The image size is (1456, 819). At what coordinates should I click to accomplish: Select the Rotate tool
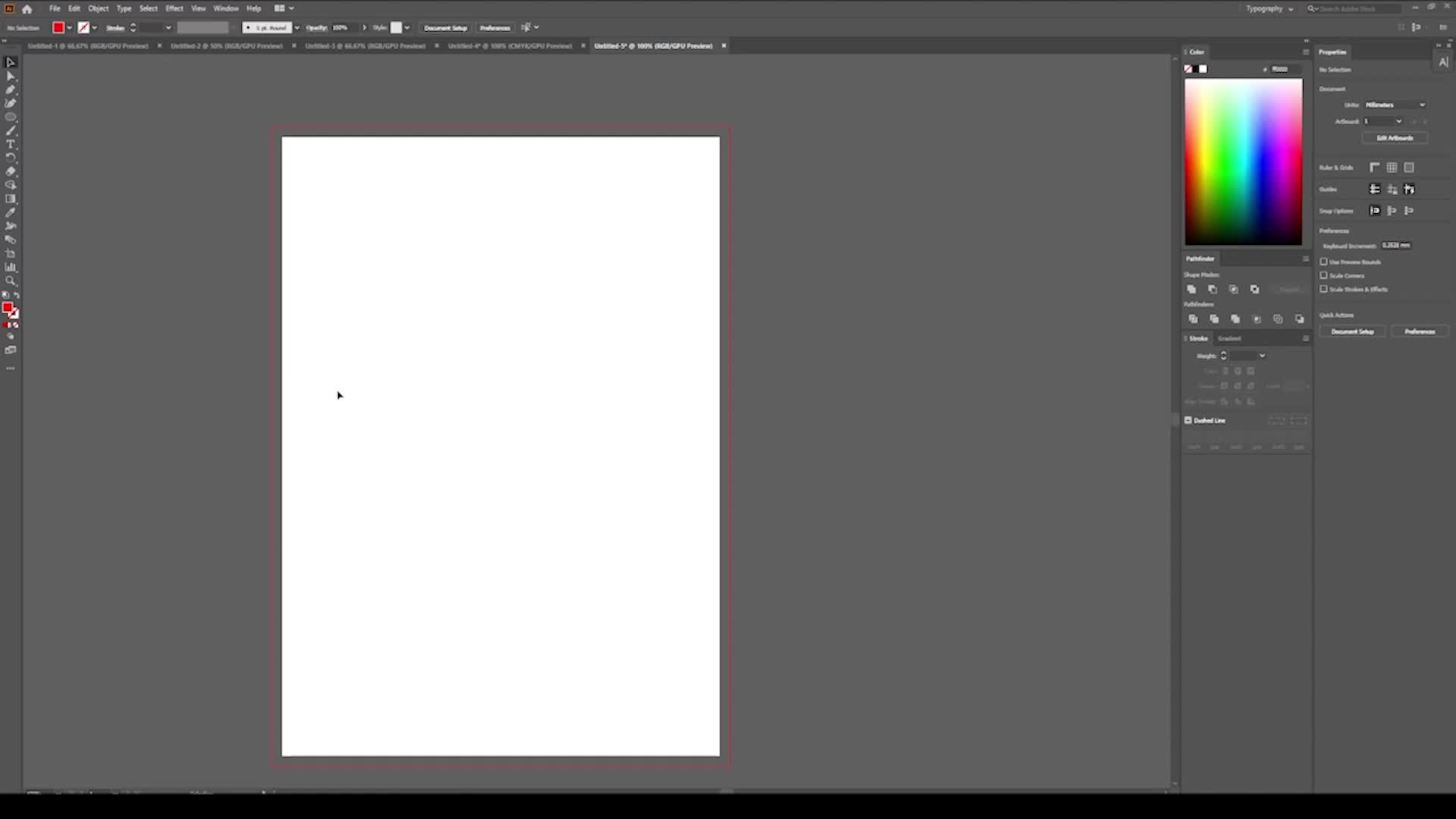pos(11,158)
